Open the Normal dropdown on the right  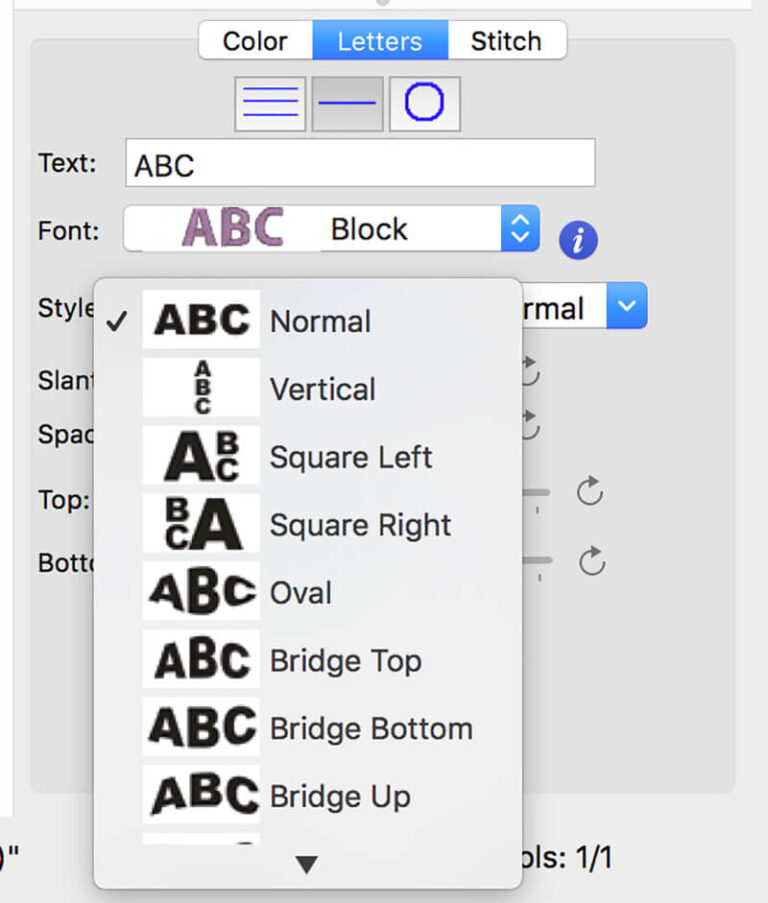click(627, 307)
